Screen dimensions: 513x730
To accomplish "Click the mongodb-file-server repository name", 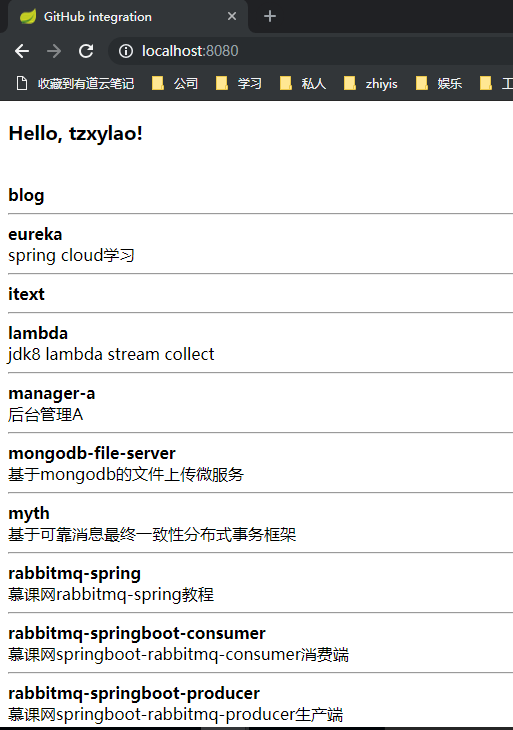I will click(92, 453).
